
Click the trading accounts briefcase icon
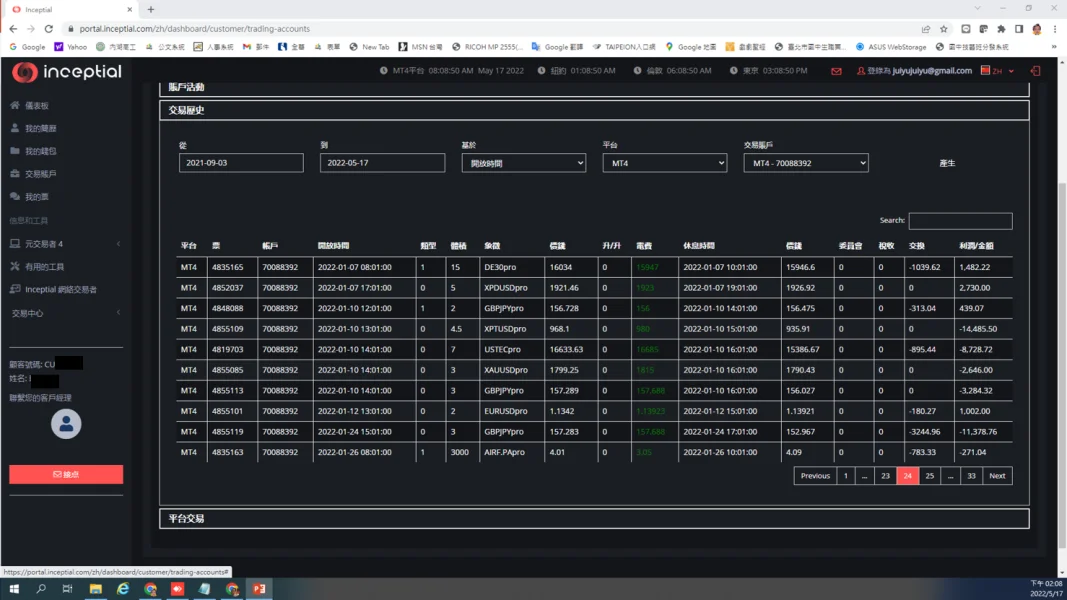tap(15, 174)
